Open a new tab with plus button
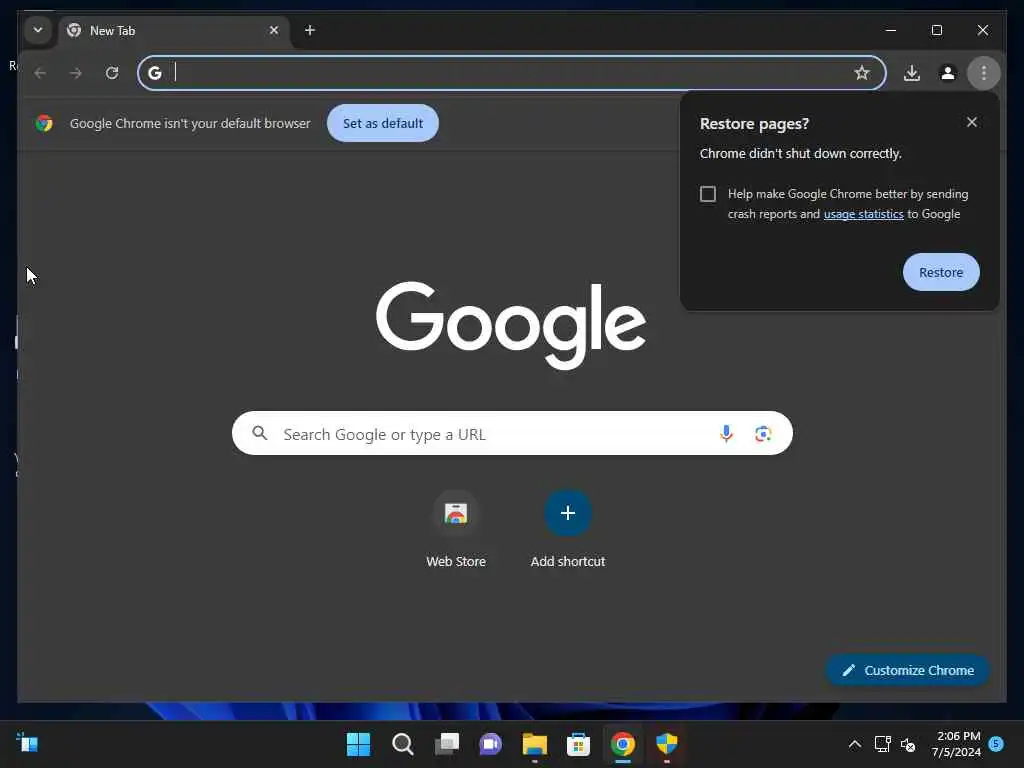 [x=310, y=30]
